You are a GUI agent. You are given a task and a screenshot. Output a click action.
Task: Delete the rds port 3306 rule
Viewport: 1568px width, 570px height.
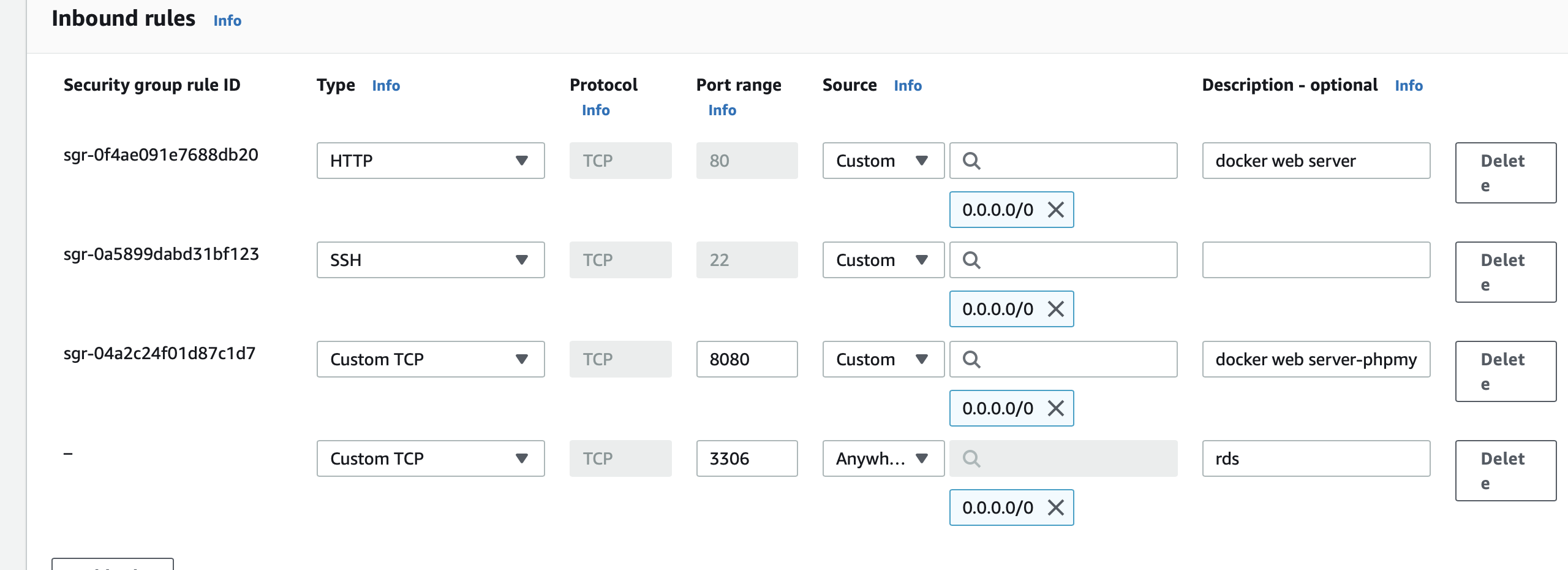pyautogui.click(x=1505, y=471)
